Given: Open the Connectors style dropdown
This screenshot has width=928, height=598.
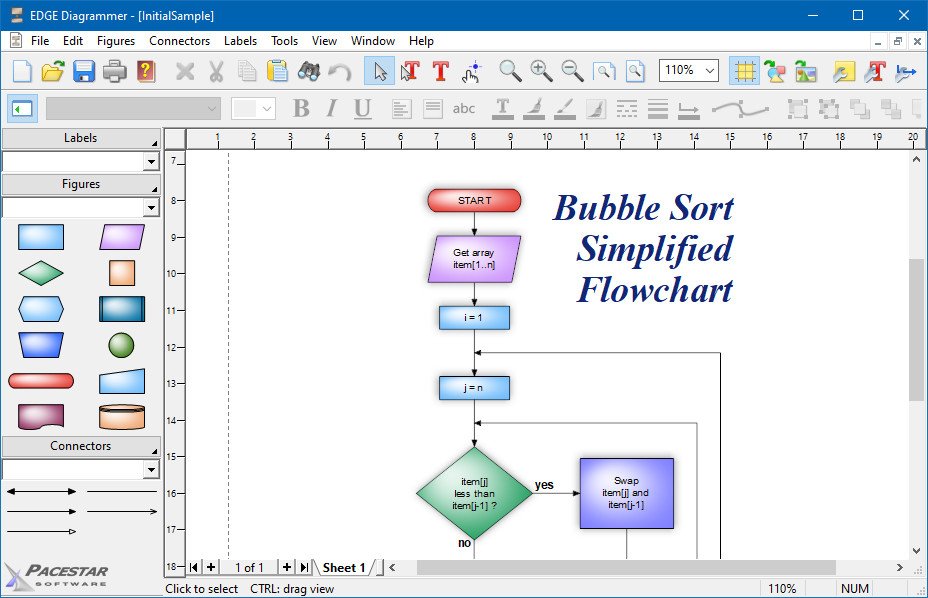Looking at the screenshot, I should click(151, 470).
